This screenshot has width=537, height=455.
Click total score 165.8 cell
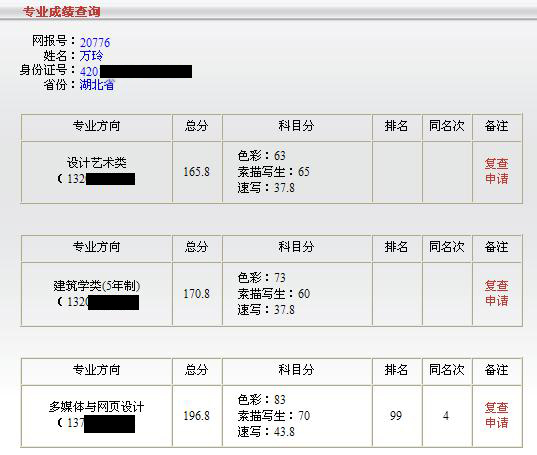197,172
